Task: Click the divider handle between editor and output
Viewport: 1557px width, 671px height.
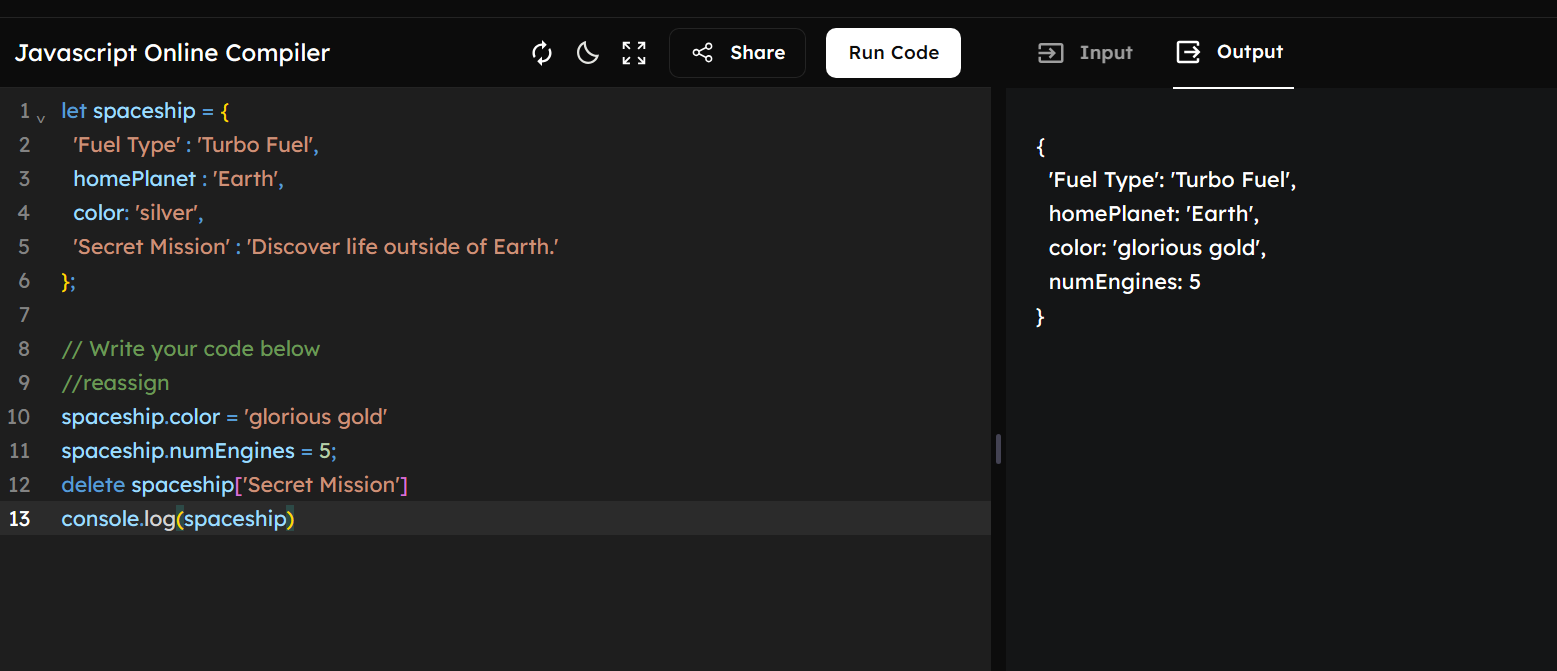Action: [x=998, y=449]
